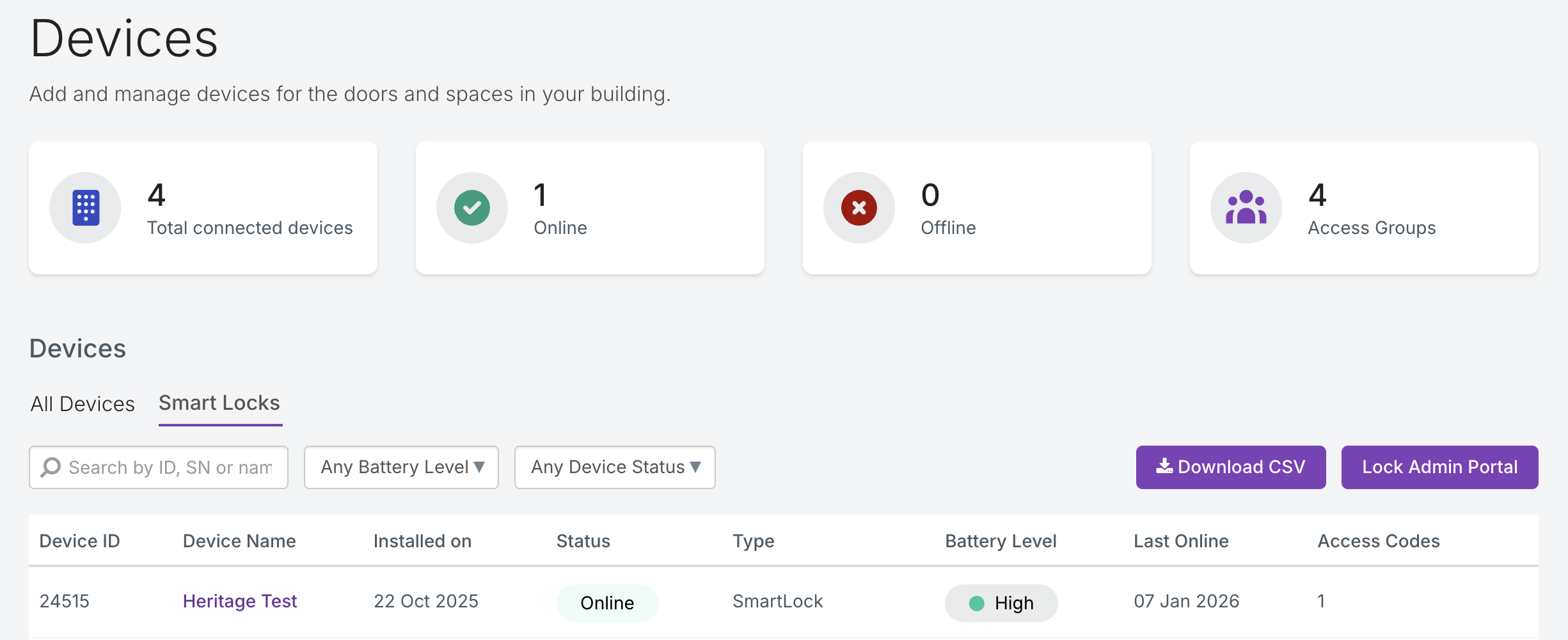Click the Device ID column header

(79, 541)
